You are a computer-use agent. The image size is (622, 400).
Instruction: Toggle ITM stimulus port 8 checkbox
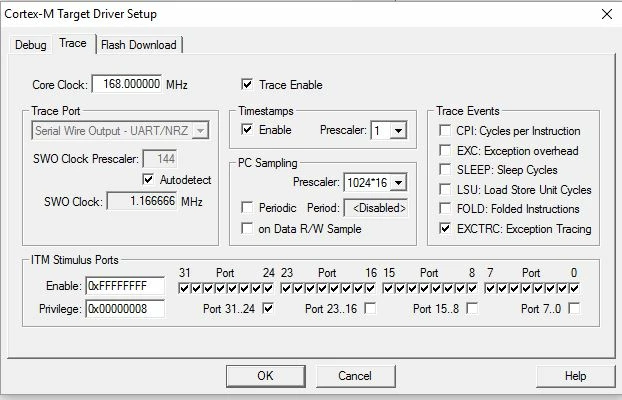pyautogui.click(x=472, y=288)
